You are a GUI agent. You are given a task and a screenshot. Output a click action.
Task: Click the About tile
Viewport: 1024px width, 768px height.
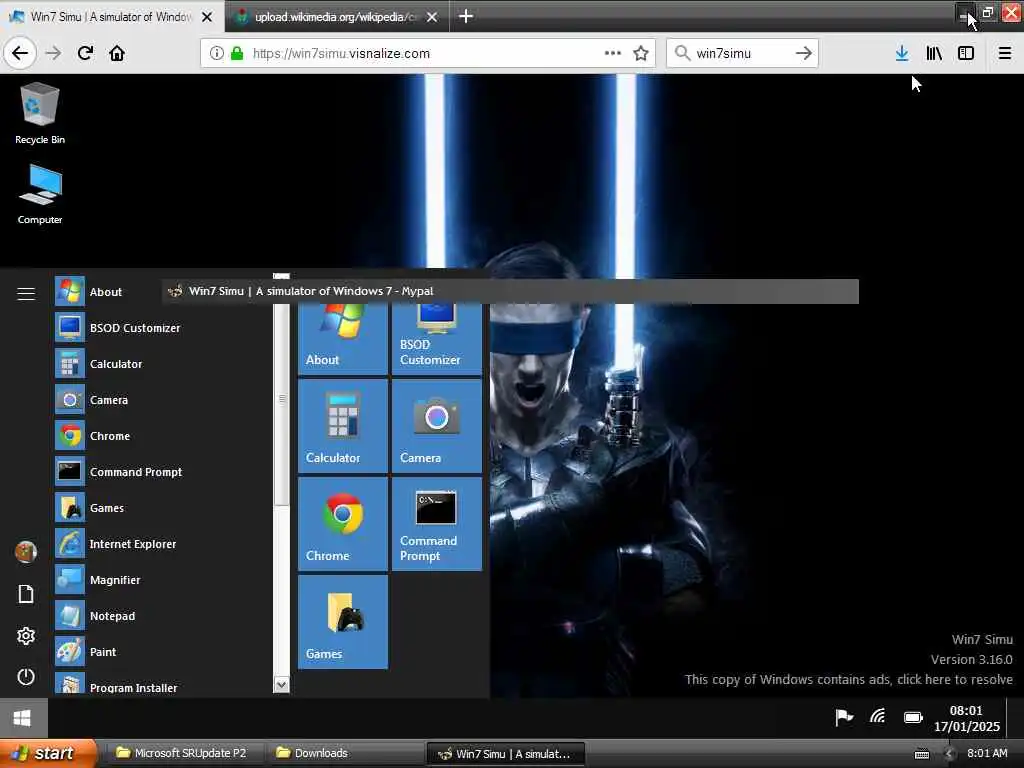coord(343,339)
